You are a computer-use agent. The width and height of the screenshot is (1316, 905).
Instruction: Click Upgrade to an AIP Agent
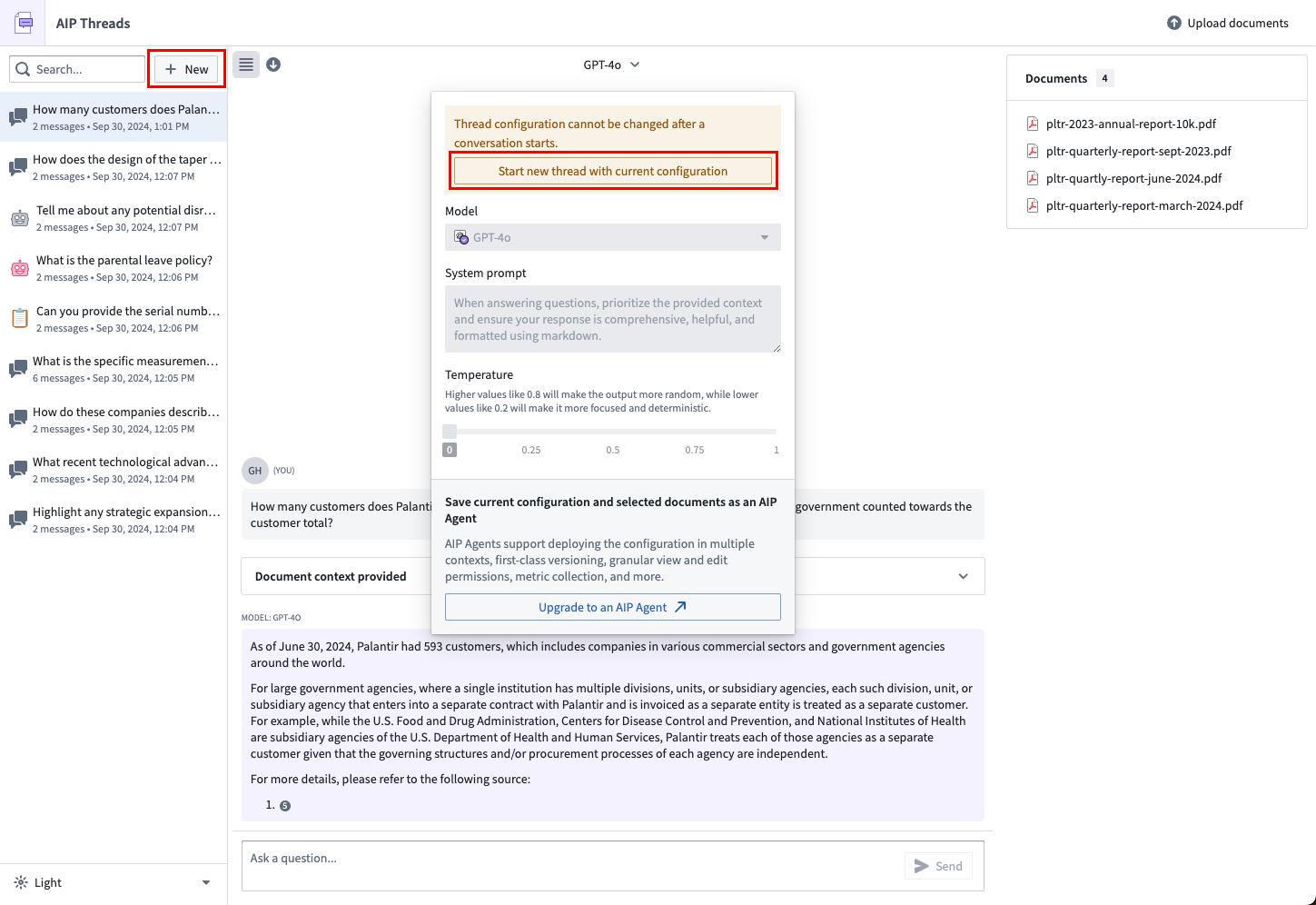pos(613,607)
